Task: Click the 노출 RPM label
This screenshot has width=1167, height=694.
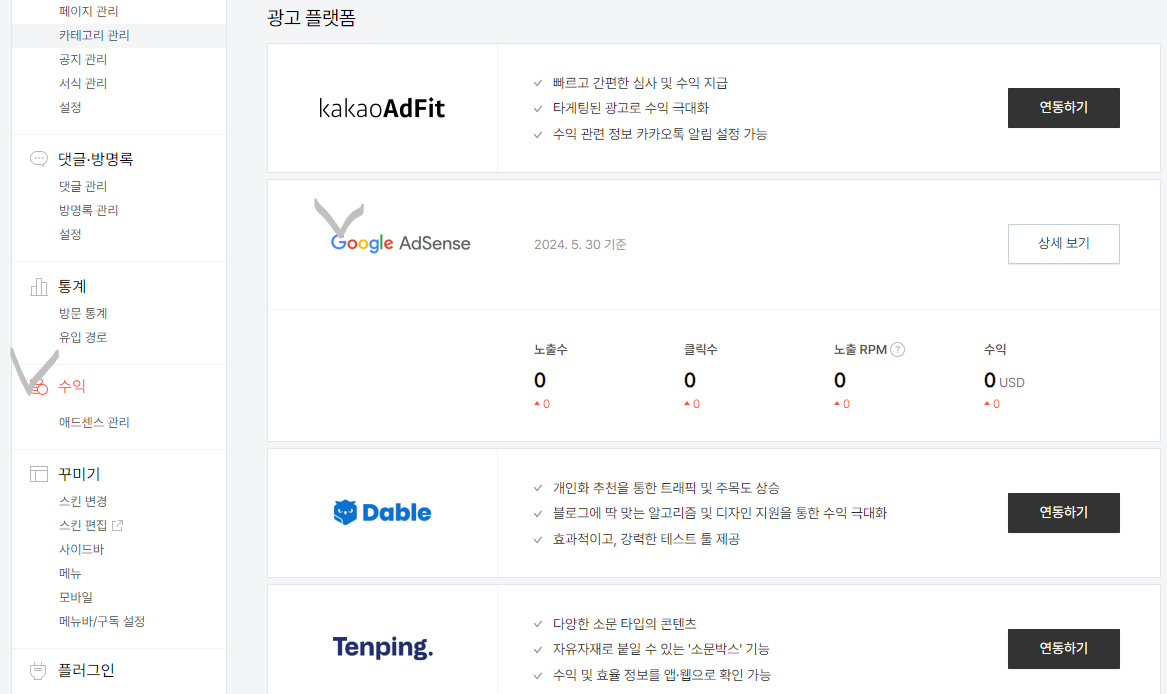Action: (x=860, y=349)
